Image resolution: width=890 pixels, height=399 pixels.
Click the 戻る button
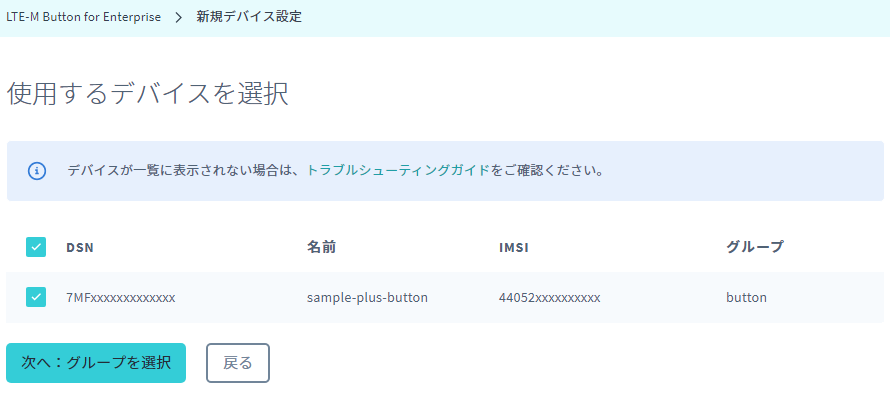point(238,363)
